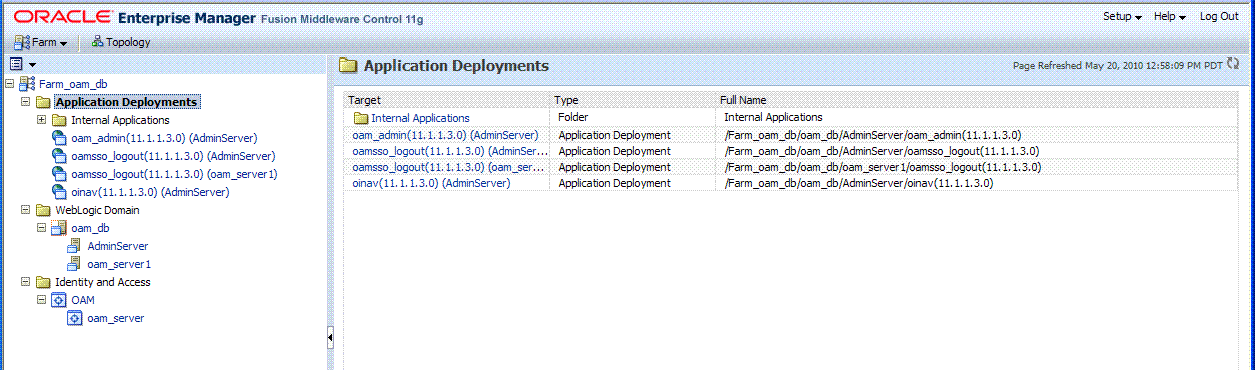Click the Internal Applications folder icon in tree
Viewport: 1257px width, 370px height.
[58, 120]
